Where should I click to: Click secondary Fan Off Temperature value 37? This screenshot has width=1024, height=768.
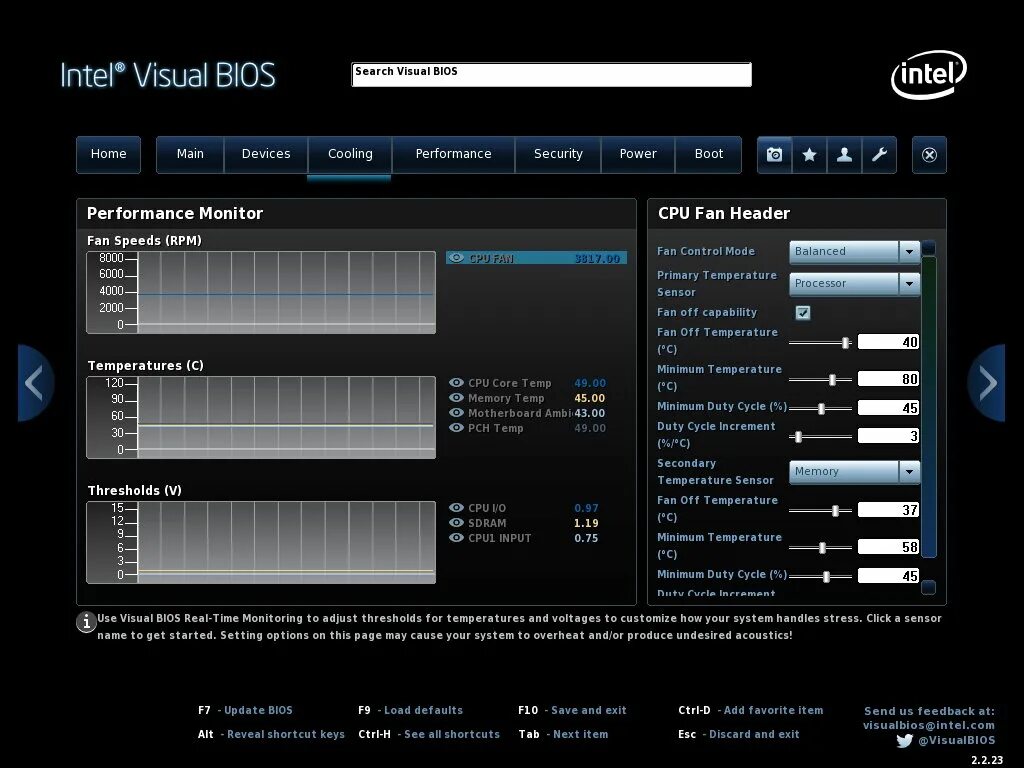coord(888,509)
